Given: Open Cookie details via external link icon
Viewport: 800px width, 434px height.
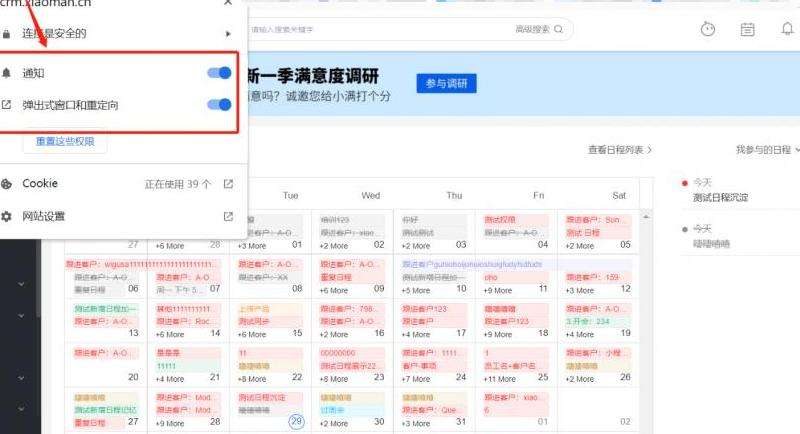Looking at the screenshot, I should pyautogui.click(x=228, y=184).
